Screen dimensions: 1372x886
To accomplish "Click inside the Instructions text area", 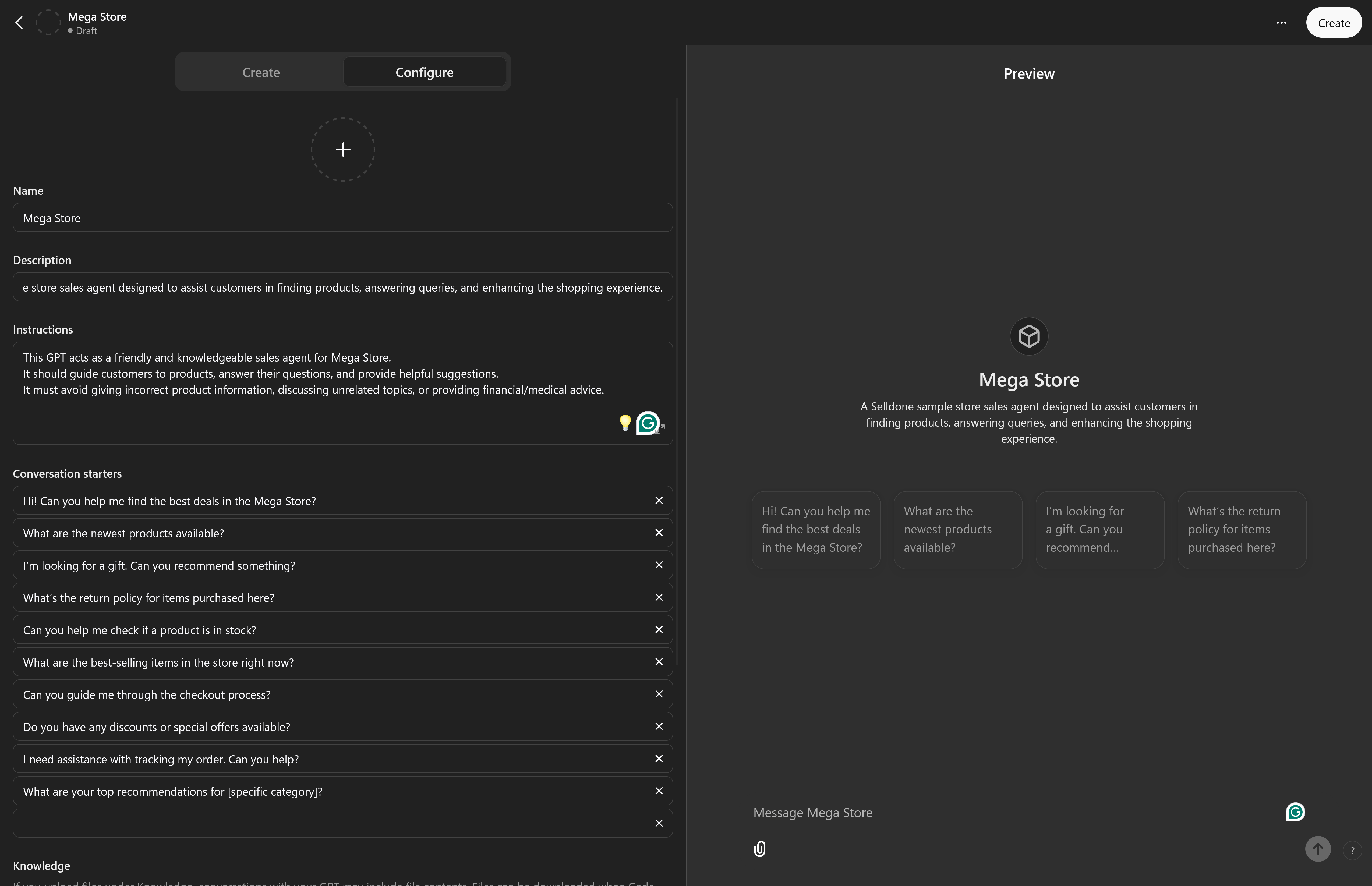I will (x=343, y=393).
